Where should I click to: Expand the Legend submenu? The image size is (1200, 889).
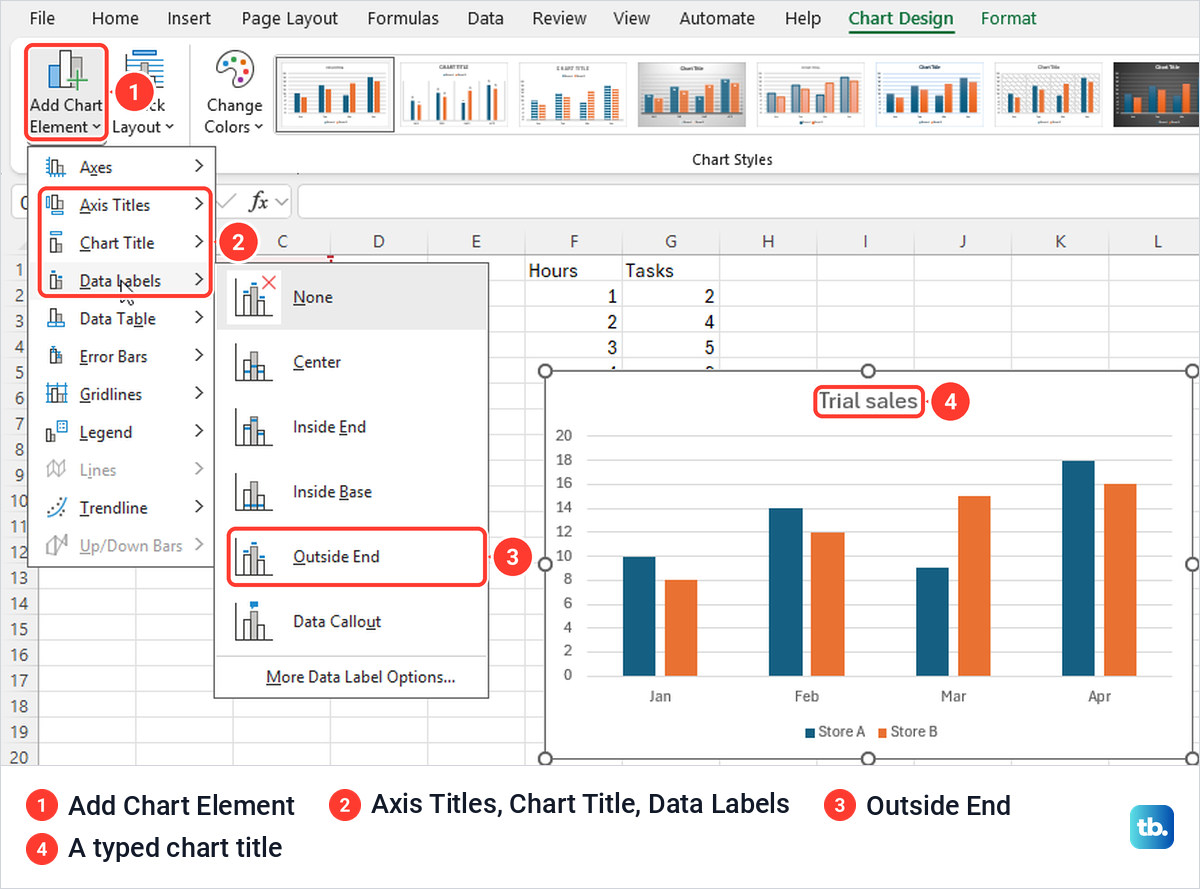[x=121, y=432]
